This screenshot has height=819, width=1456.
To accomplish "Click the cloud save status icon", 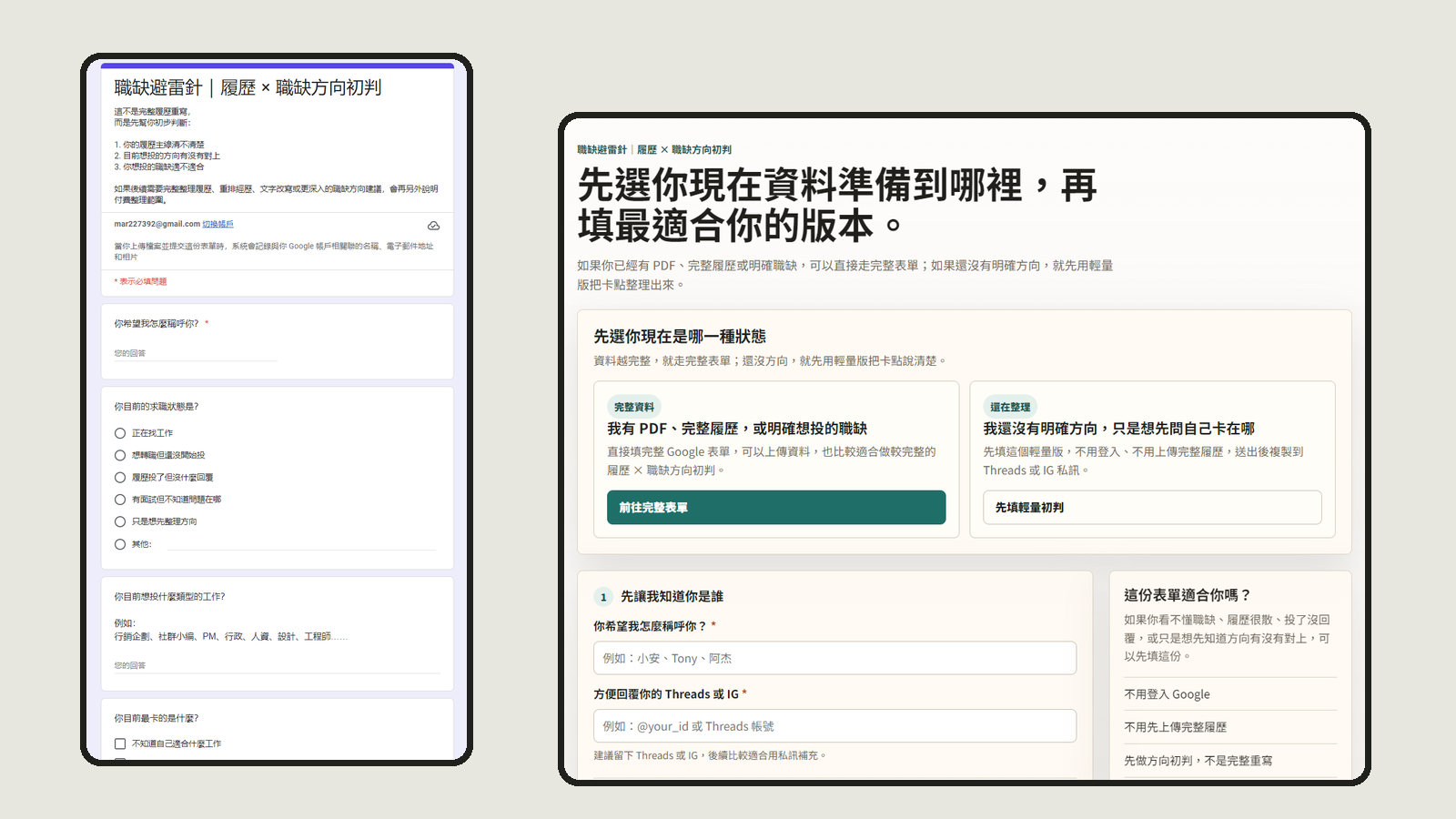I will (x=434, y=226).
